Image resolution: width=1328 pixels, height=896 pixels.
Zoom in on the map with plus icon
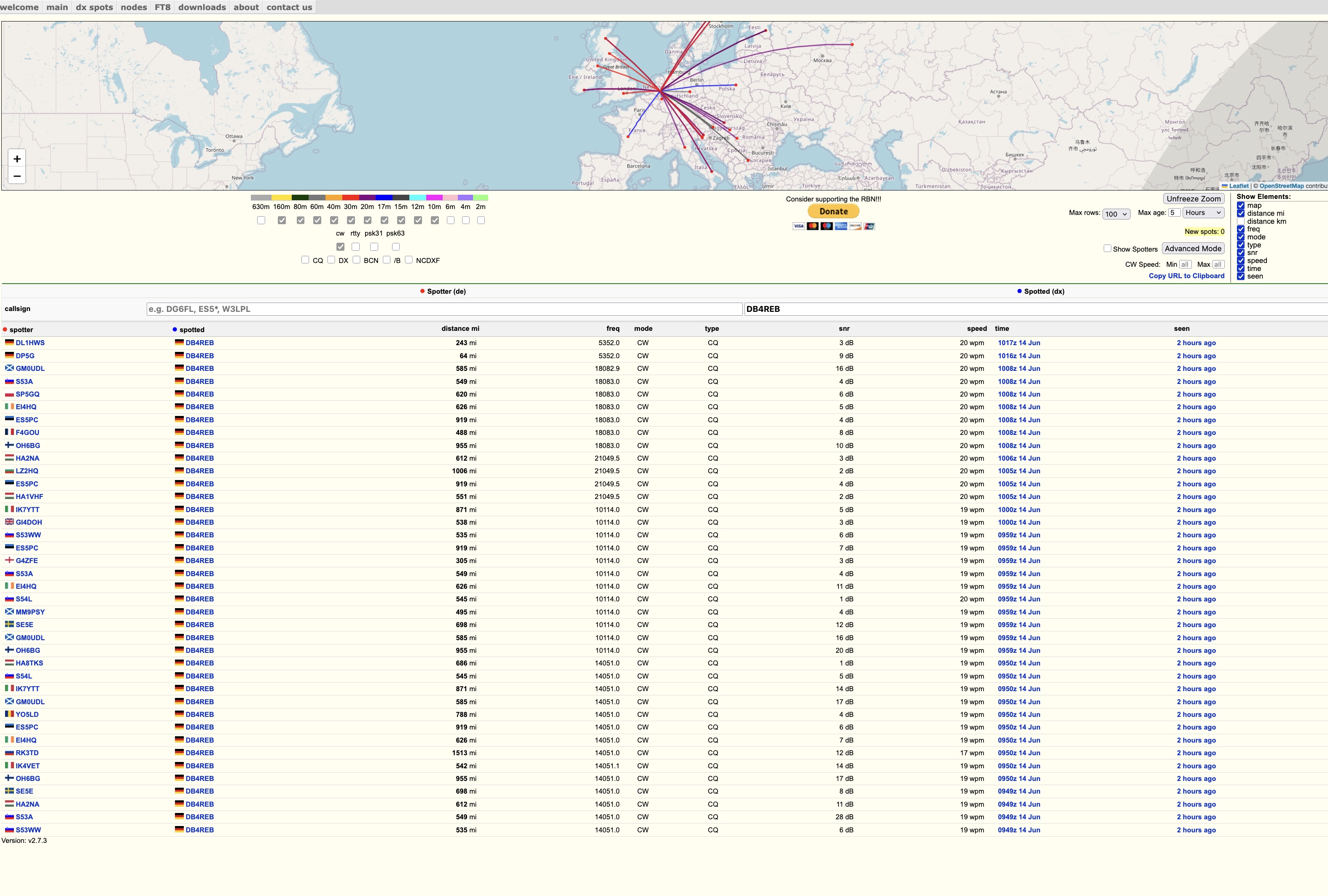click(x=17, y=159)
